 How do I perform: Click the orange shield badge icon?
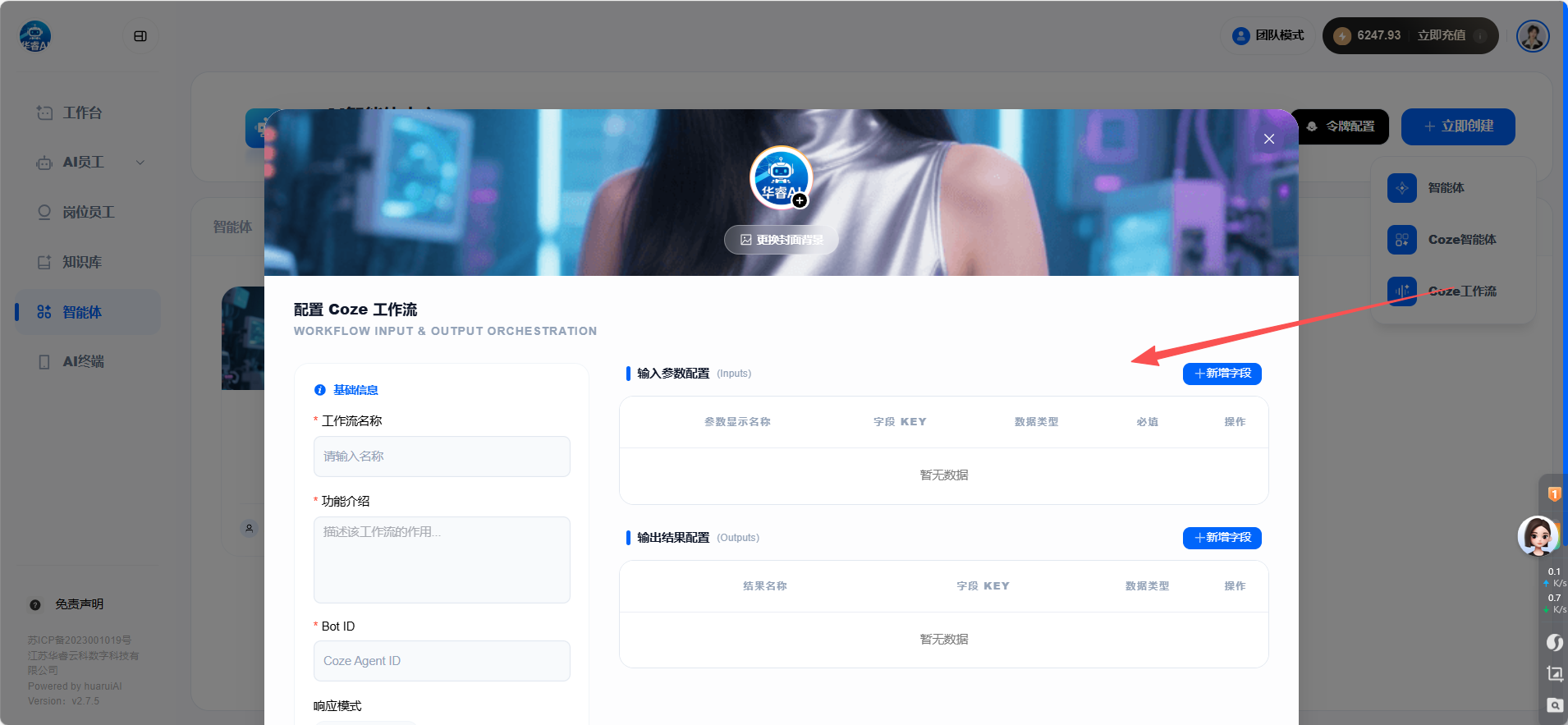point(1554,493)
